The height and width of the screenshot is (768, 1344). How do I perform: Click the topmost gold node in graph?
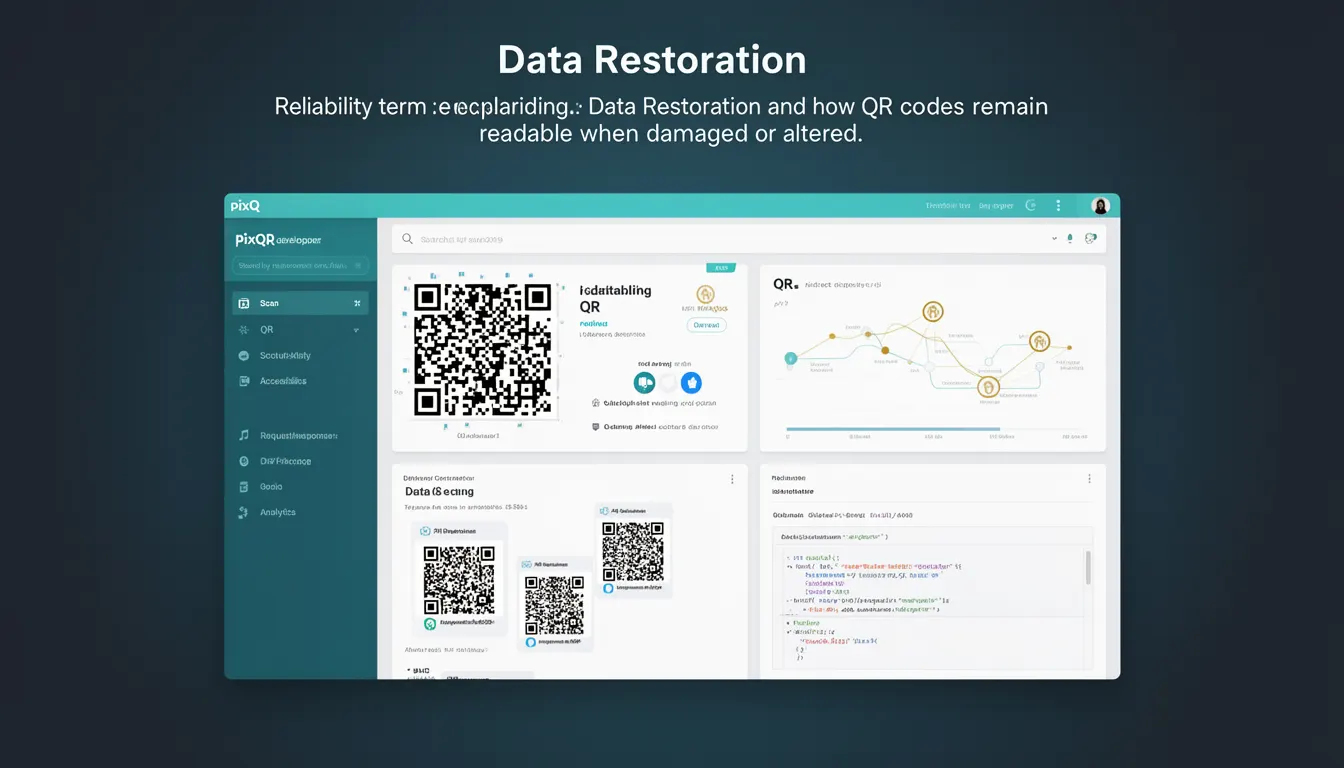pos(933,312)
